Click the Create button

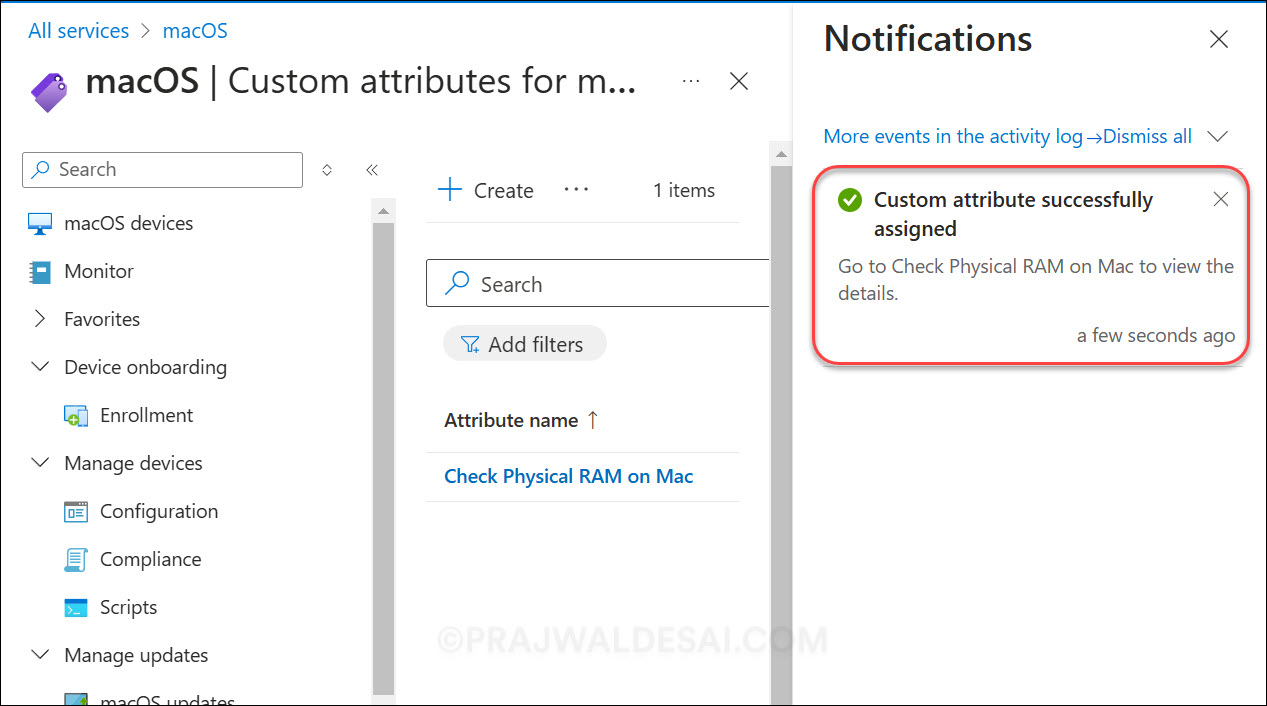pyautogui.click(x=487, y=190)
